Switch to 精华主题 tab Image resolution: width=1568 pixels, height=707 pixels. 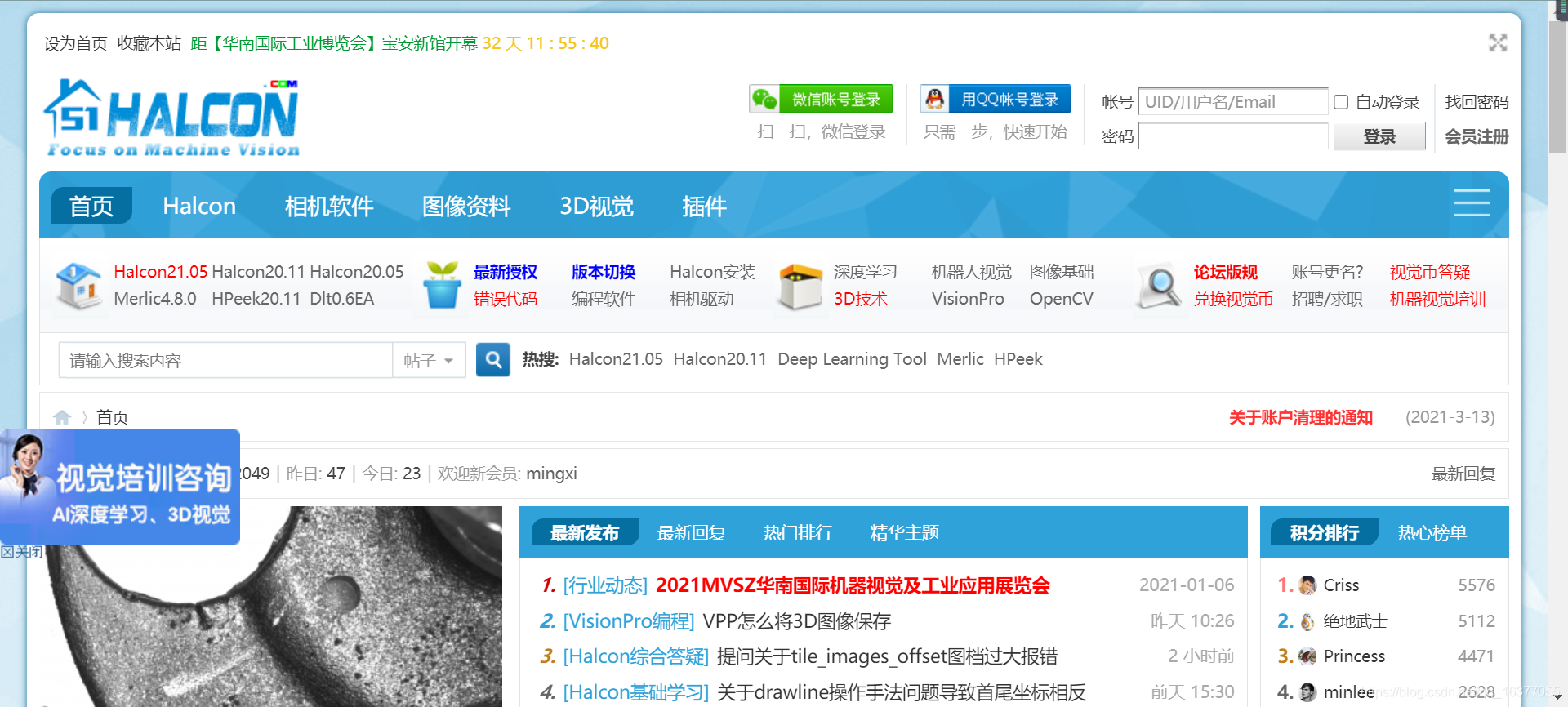tap(905, 533)
